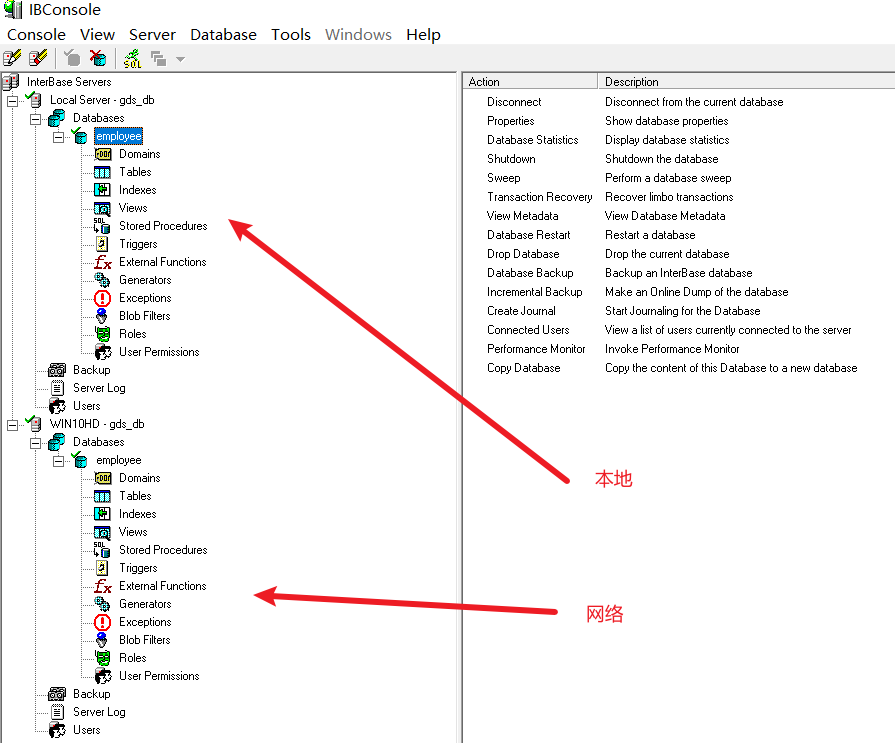Select View Metadata action
The image size is (895, 743).
click(x=522, y=216)
